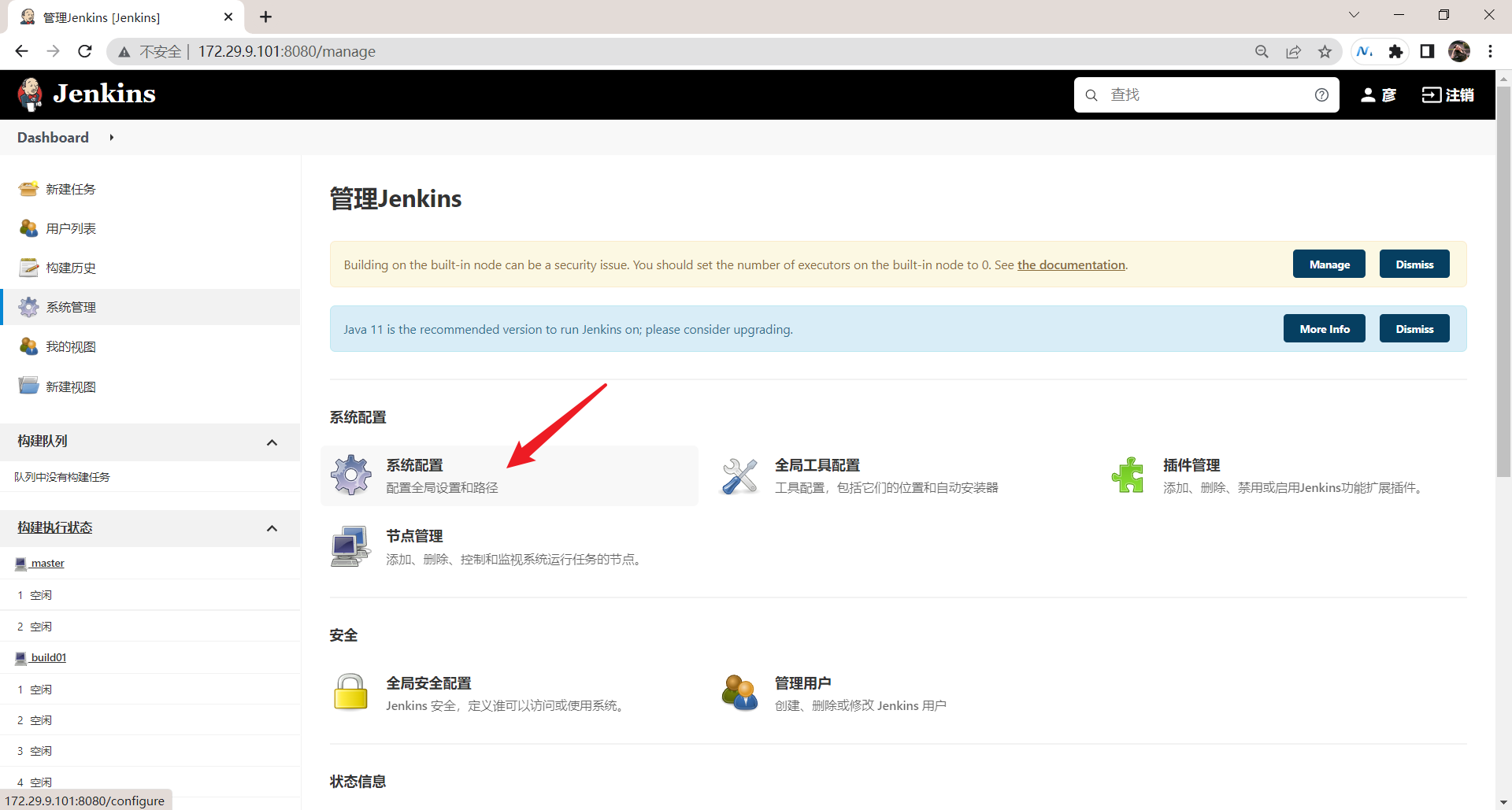The height and width of the screenshot is (810, 1512).
Task: Click the build01 node computer icon
Action: click(21, 658)
